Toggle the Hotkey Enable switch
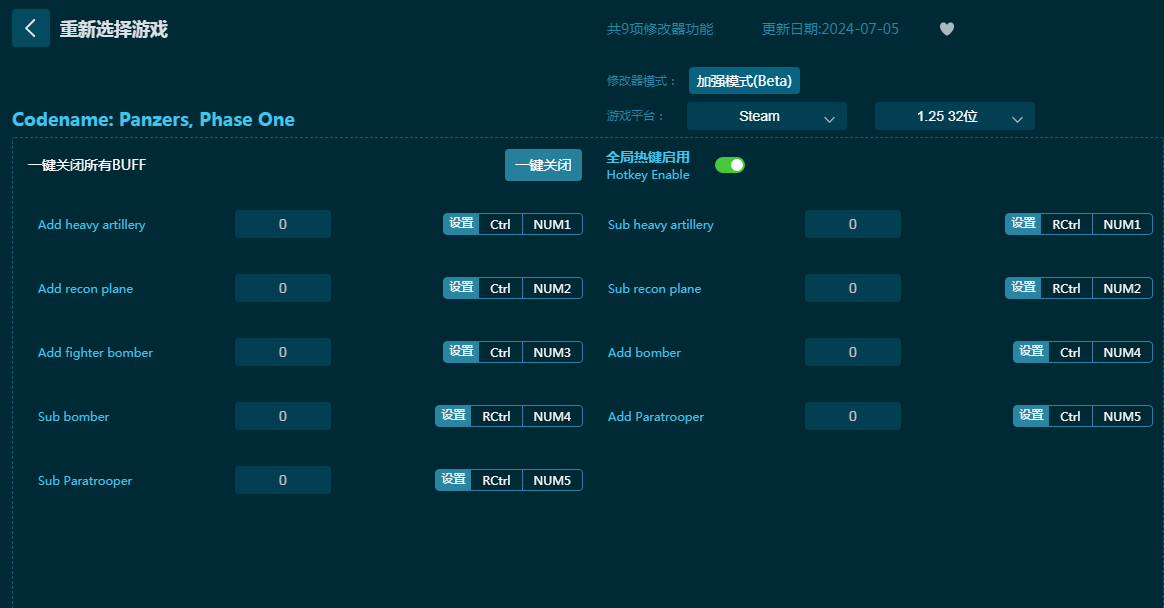Viewport: 1164px width, 608px height. click(x=730, y=165)
